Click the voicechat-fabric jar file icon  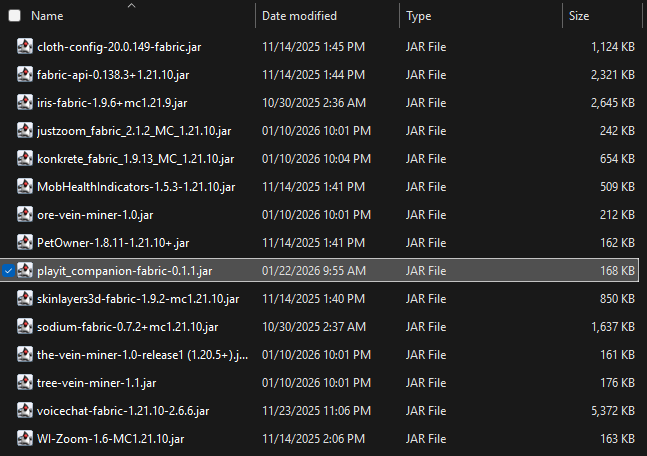pos(25,410)
